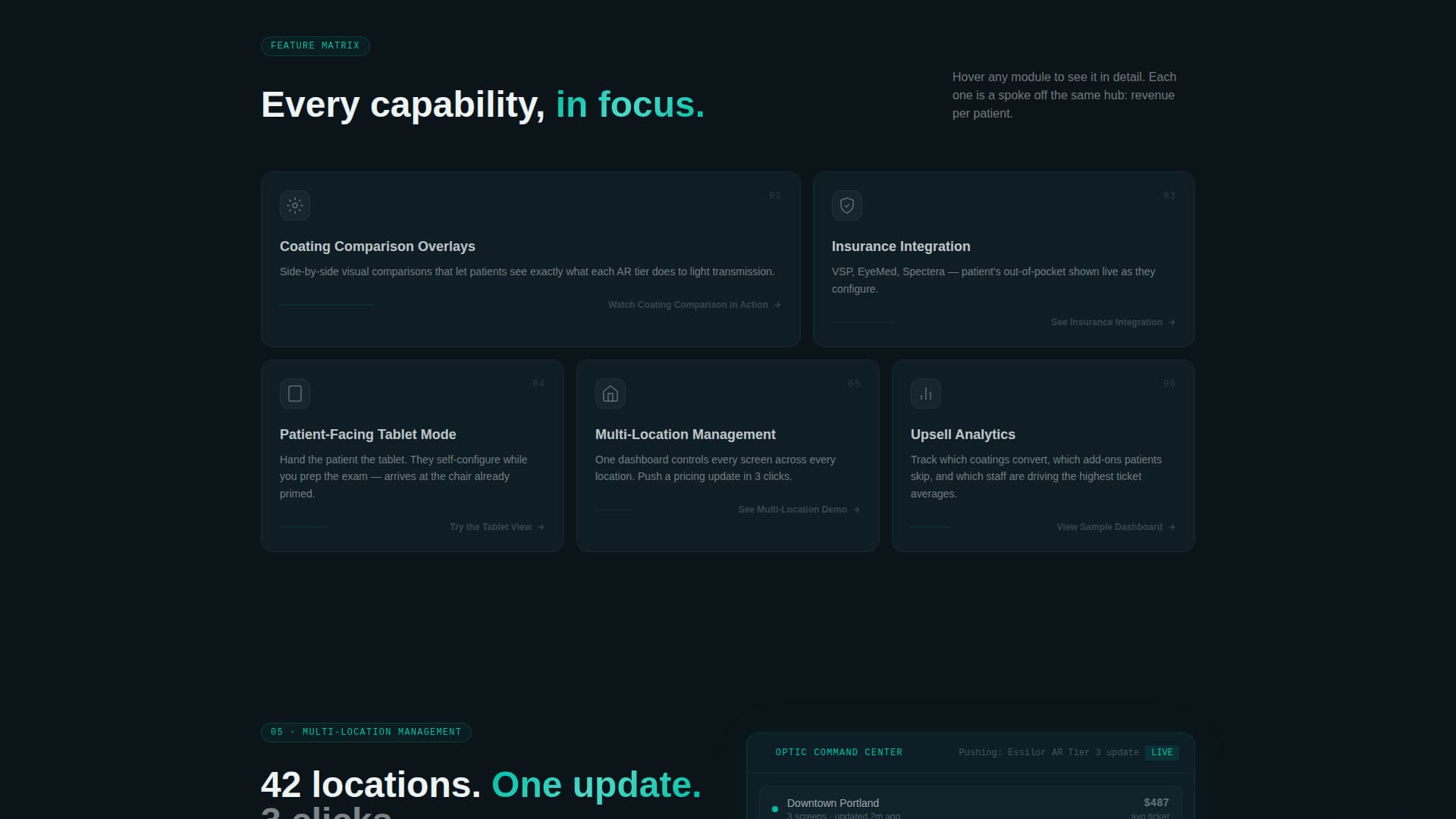Click the arrow after Watch Coating Comparison in Action
This screenshot has width=1456, height=819.
pos(777,305)
